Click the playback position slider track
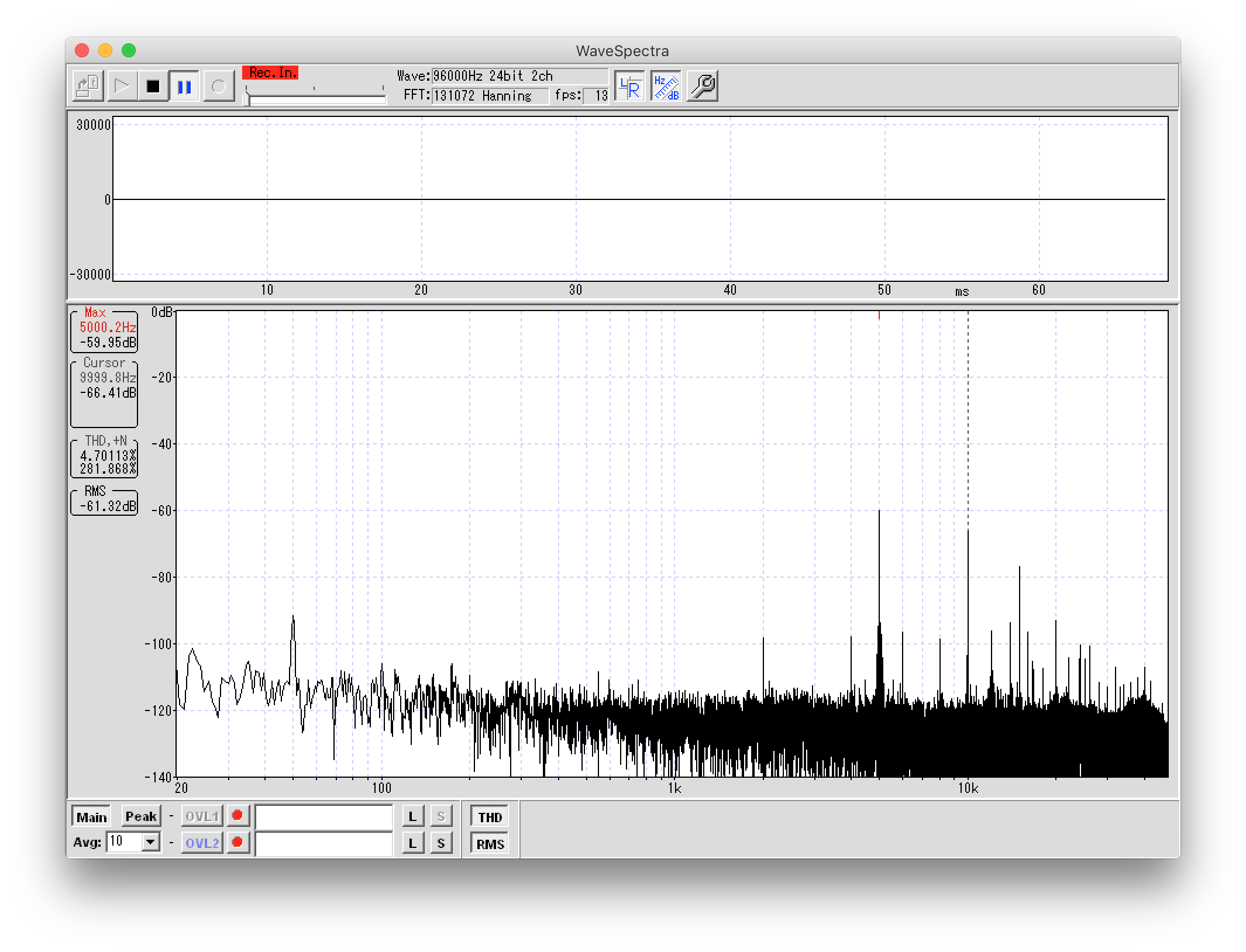 (316, 100)
